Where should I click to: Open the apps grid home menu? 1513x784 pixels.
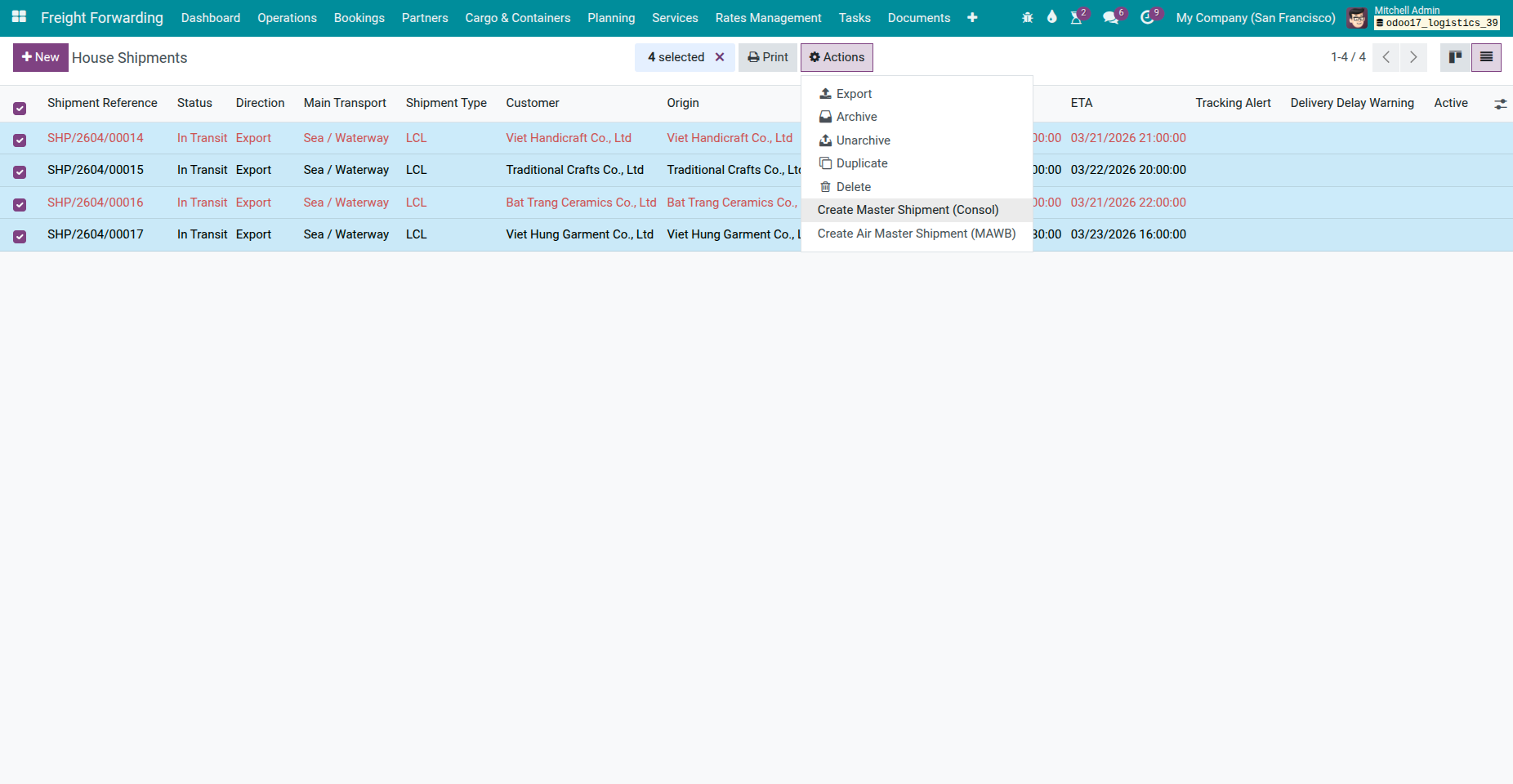point(19,17)
